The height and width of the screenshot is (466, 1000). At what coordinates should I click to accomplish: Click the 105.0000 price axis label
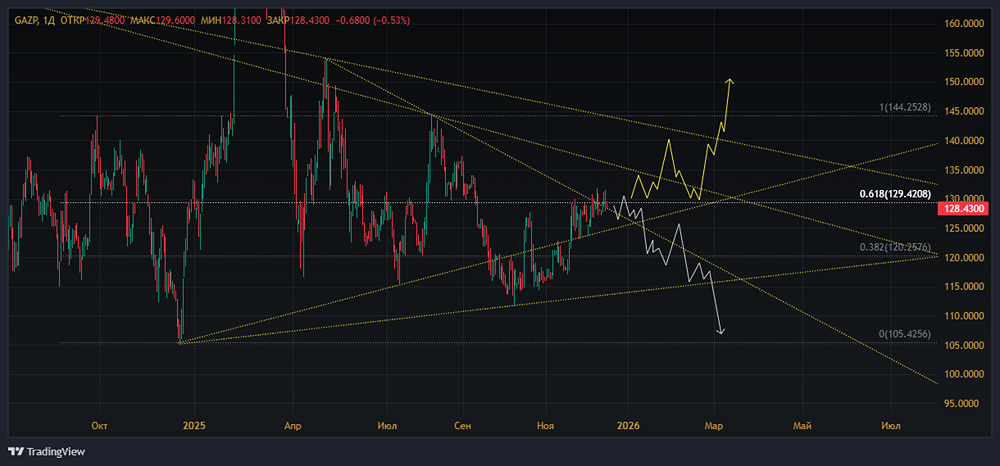pyautogui.click(x=964, y=346)
